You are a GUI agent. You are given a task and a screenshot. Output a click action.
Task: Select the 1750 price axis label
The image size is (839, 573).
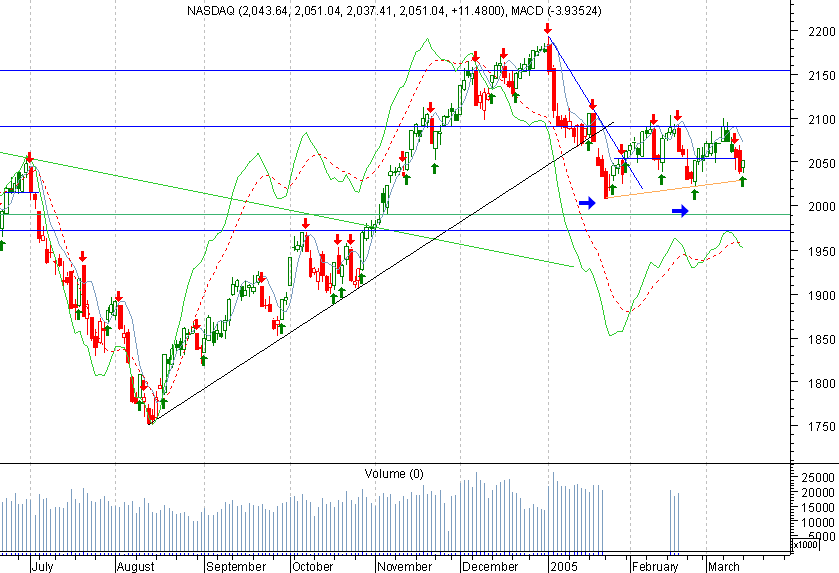coord(821,426)
